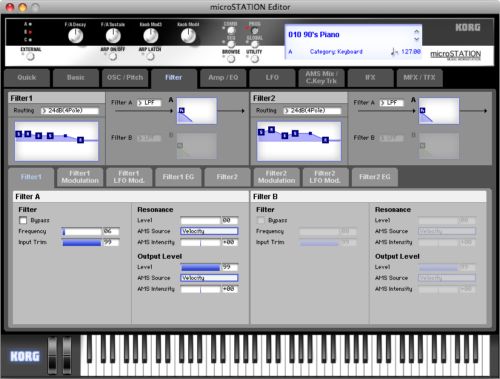The image size is (500, 379).
Task: Click the EXTERNAL round button
Action: [30, 57]
